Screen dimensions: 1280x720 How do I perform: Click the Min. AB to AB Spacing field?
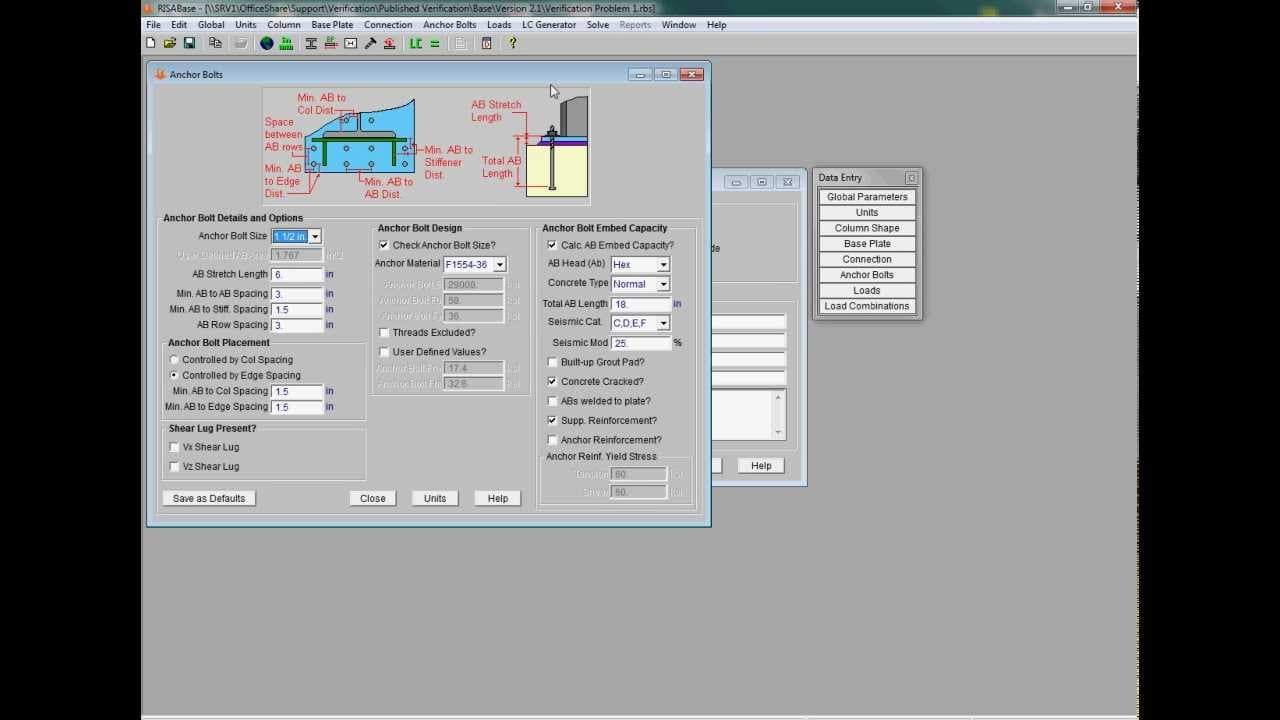tap(297, 294)
